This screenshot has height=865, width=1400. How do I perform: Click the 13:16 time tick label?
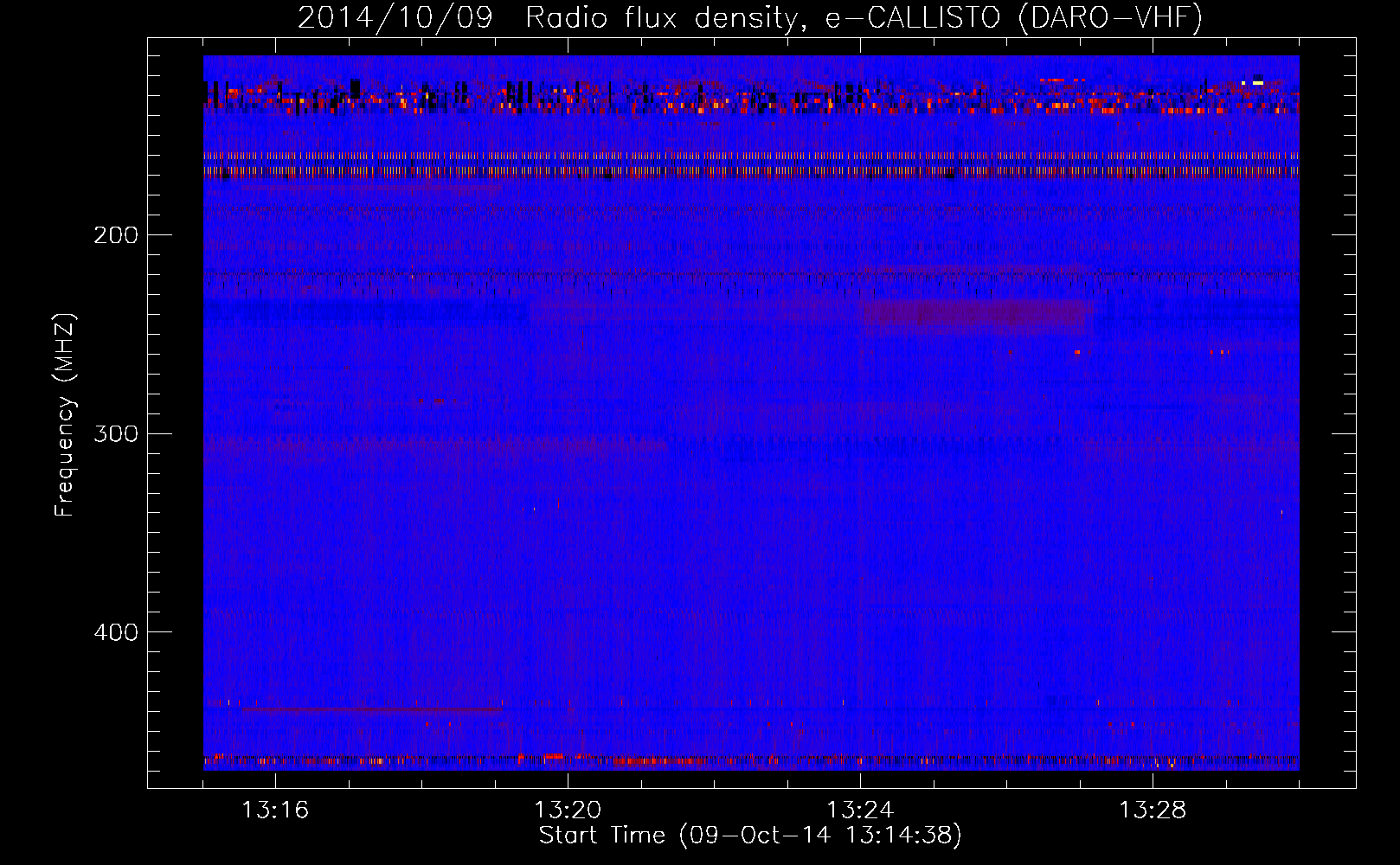[x=275, y=811]
